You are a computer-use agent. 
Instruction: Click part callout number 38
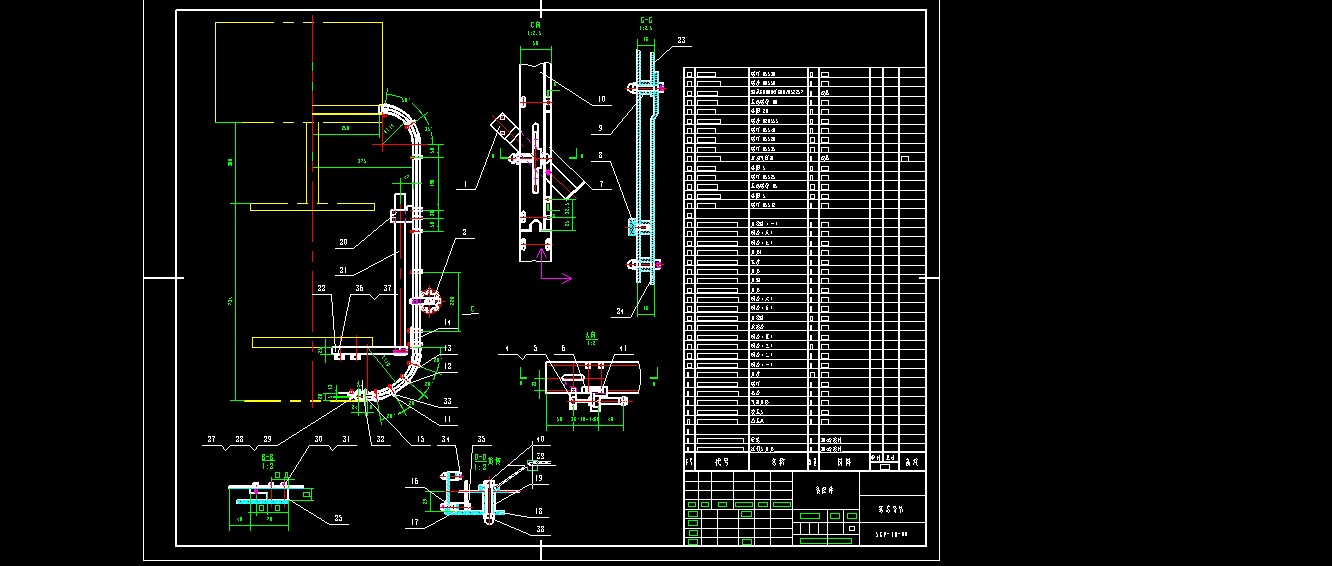pos(539,529)
